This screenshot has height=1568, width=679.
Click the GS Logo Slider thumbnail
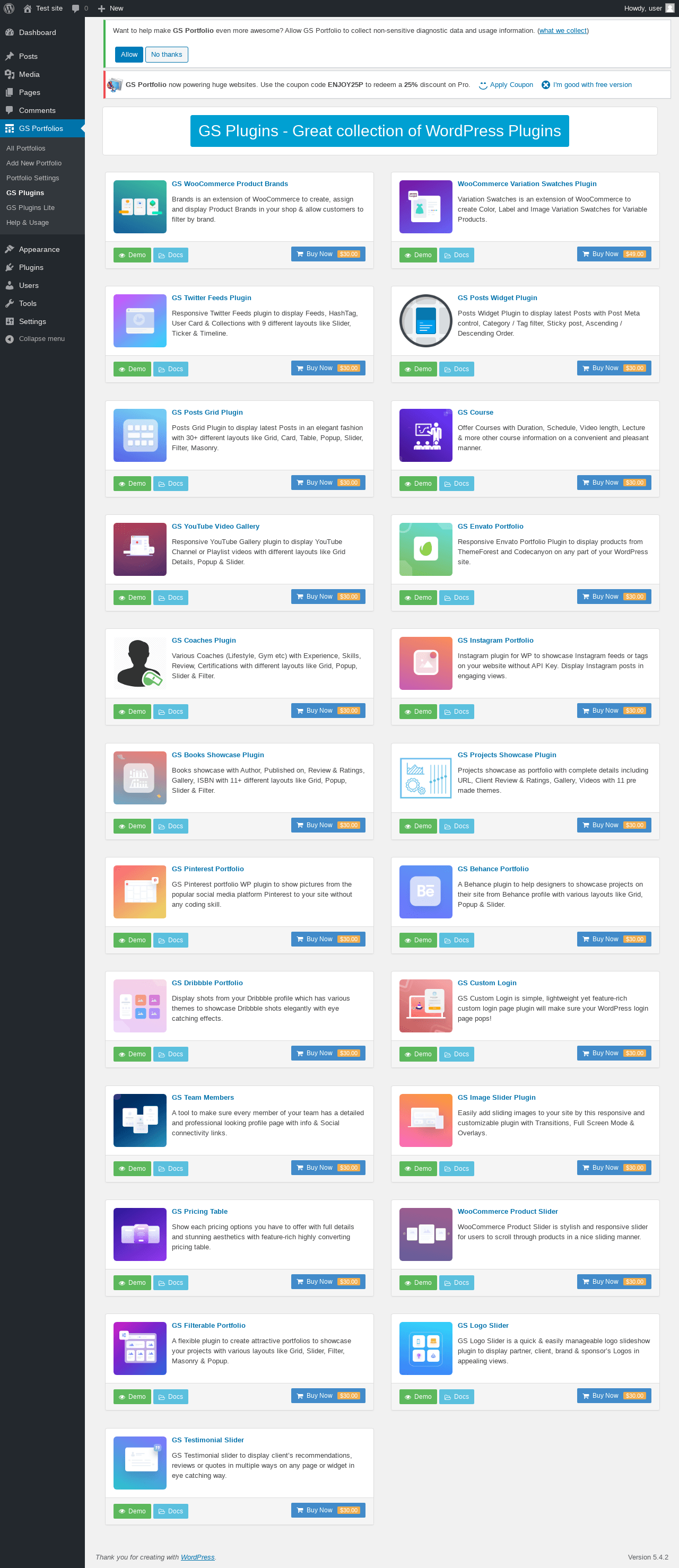(x=425, y=1348)
